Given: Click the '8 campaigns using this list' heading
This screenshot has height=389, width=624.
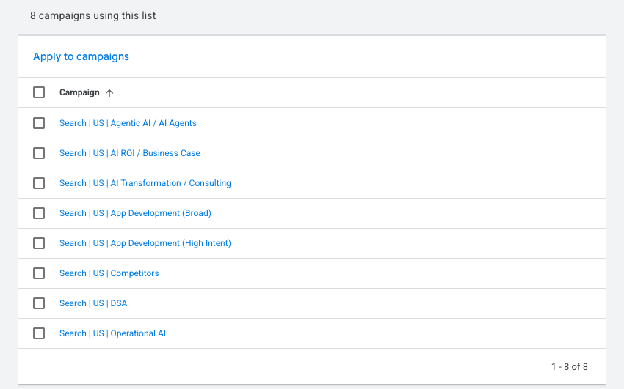Looking at the screenshot, I should (93, 16).
